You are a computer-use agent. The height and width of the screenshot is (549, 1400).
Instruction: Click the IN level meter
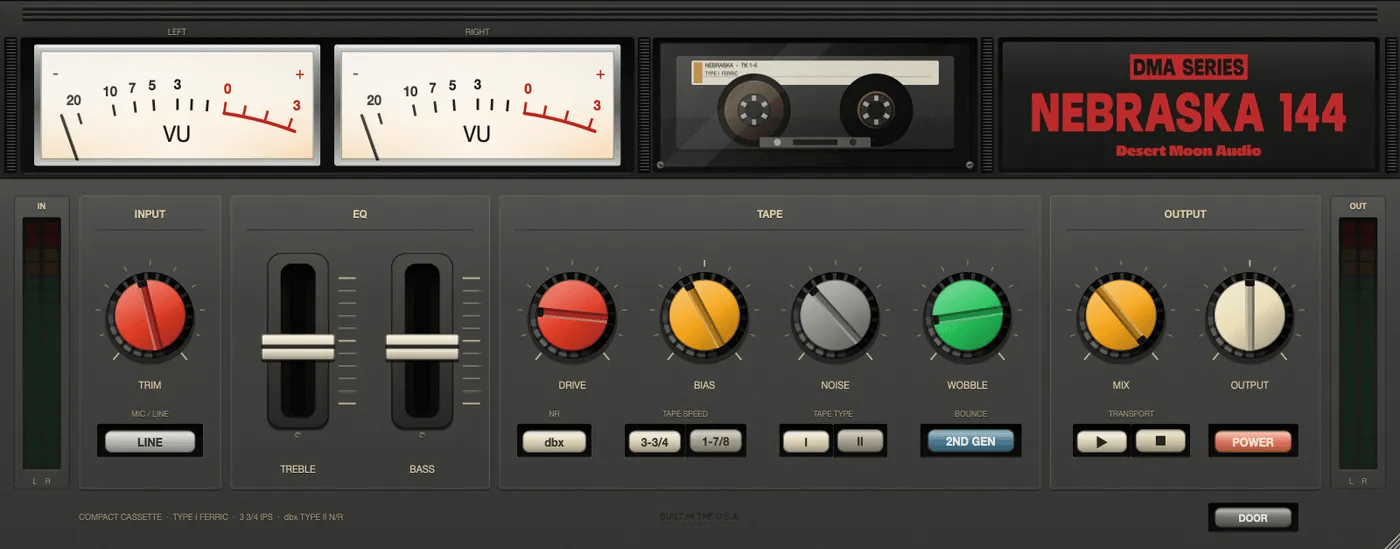click(x=41, y=344)
